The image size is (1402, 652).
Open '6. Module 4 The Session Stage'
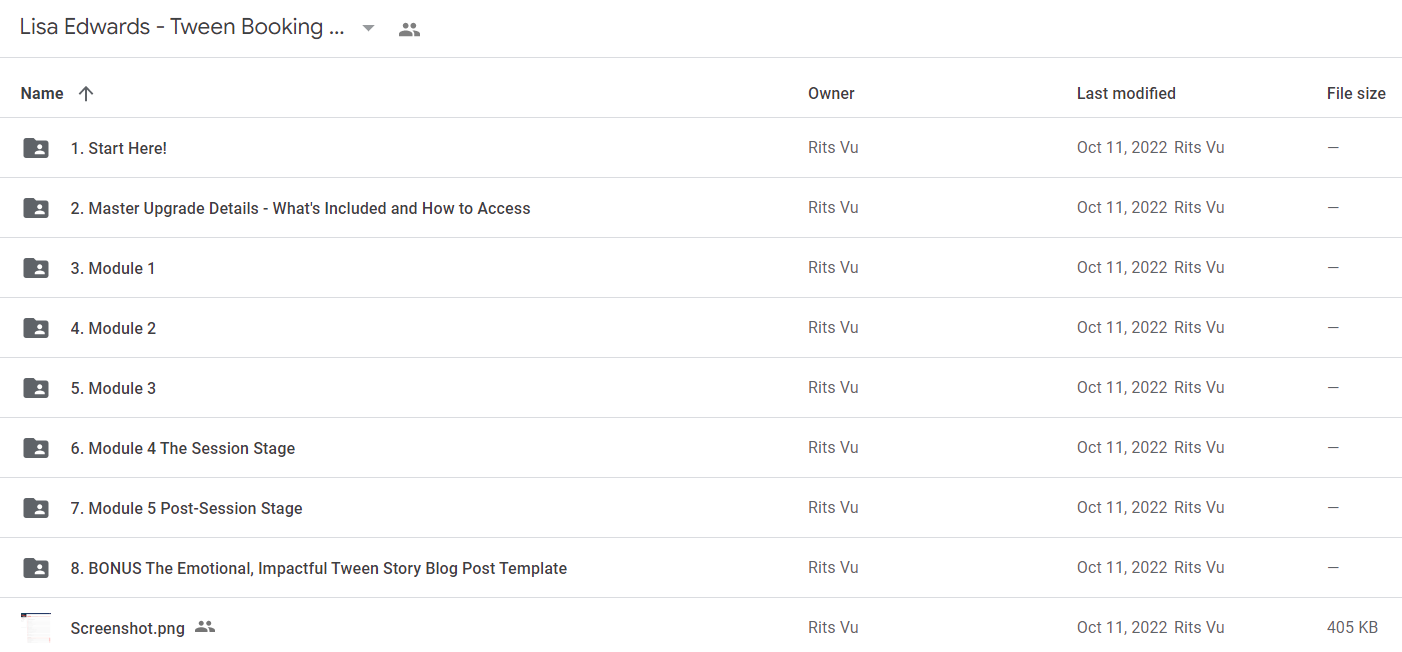click(x=183, y=448)
